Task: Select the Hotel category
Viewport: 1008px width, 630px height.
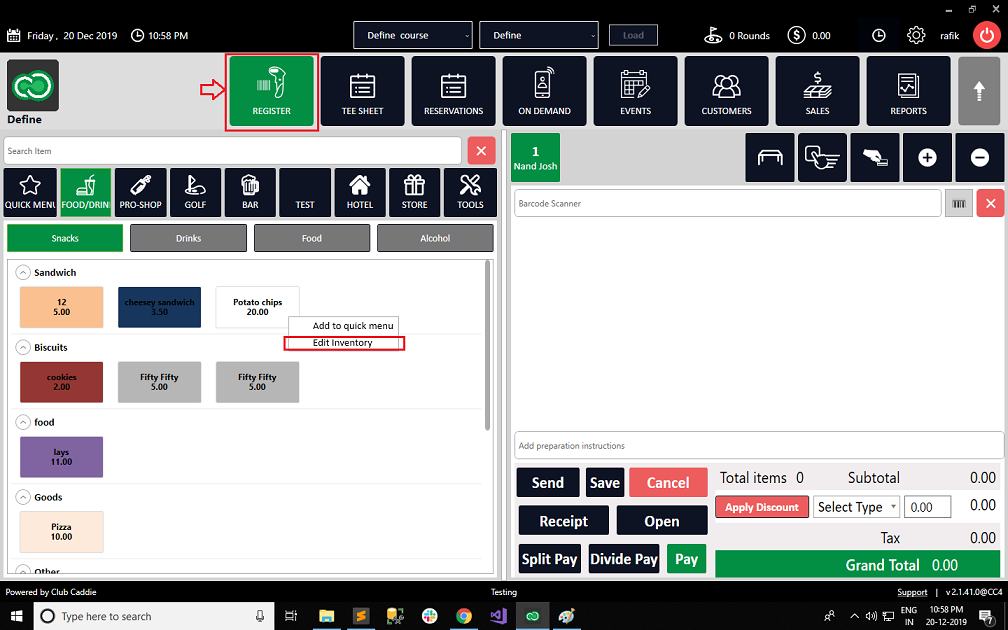Action: pos(360,192)
